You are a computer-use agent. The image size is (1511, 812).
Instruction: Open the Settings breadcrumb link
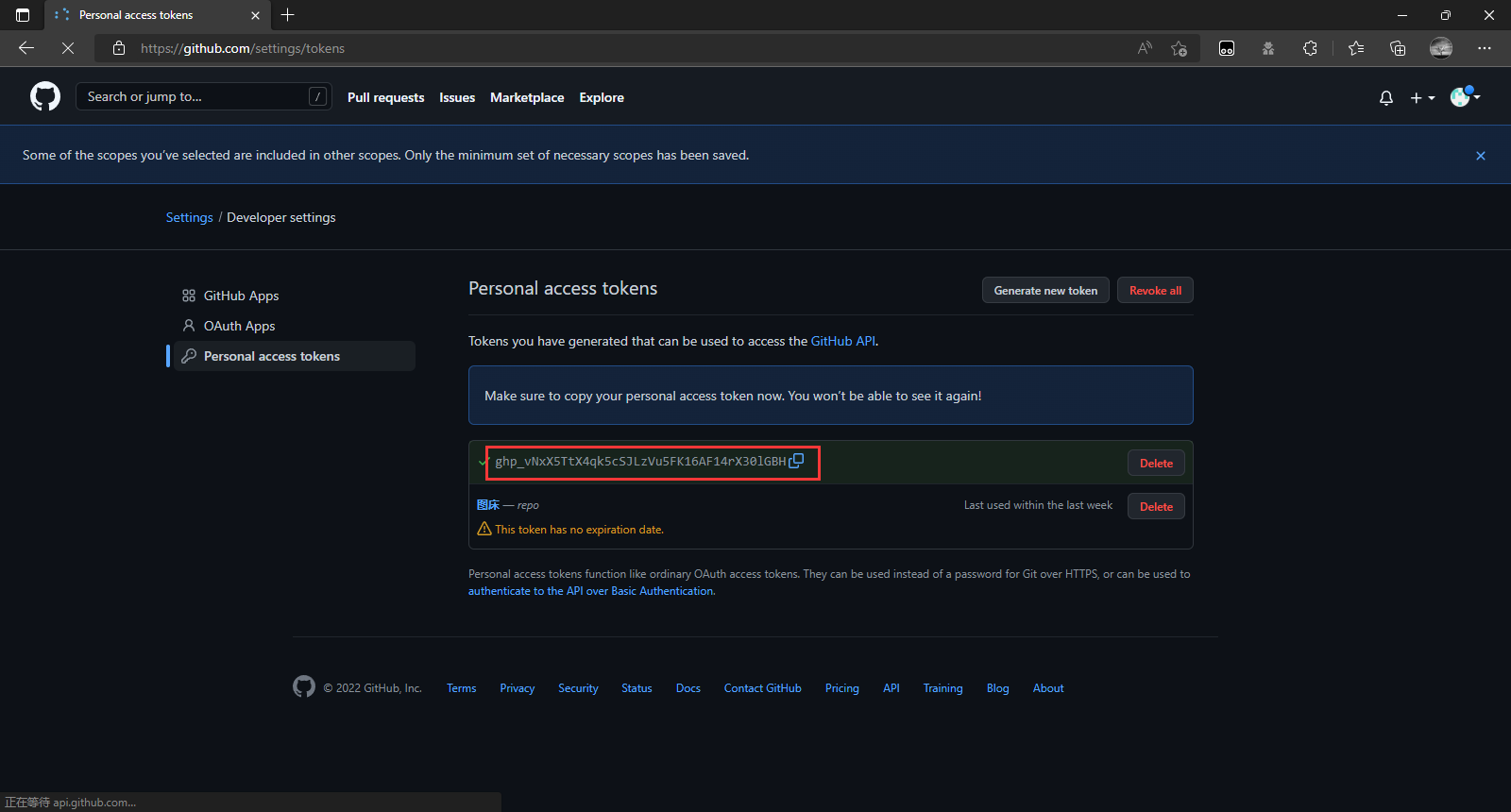[190, 217]
